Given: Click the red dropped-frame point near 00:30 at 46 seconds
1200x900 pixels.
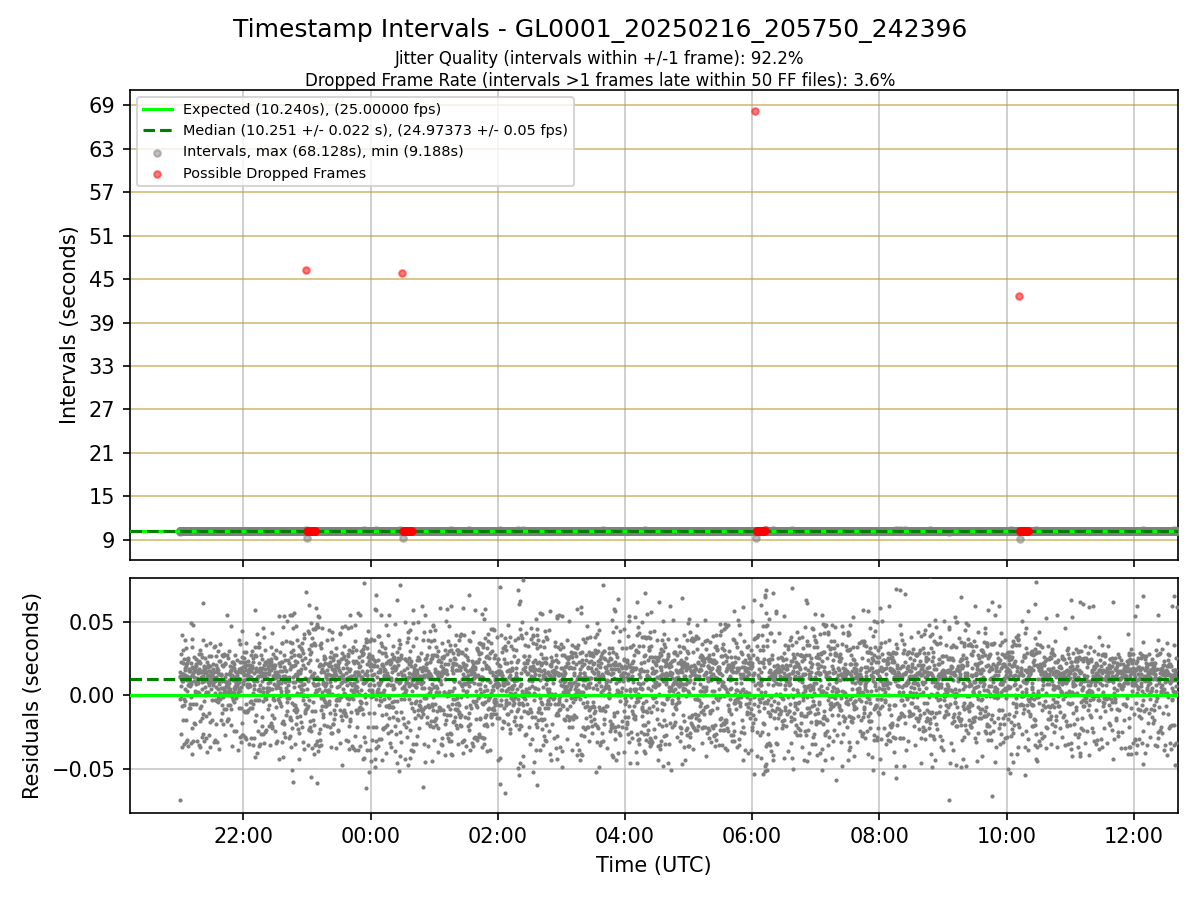Looking at the screenshot, I should click(x=402, y=273).
